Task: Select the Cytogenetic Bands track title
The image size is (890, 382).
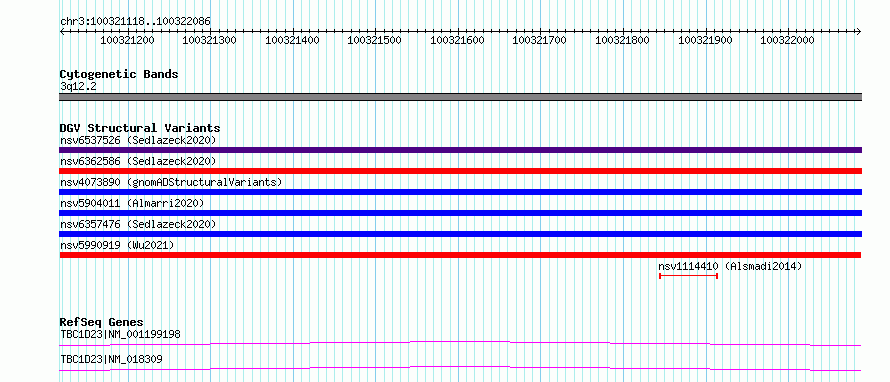Action: tap(119, 74)
